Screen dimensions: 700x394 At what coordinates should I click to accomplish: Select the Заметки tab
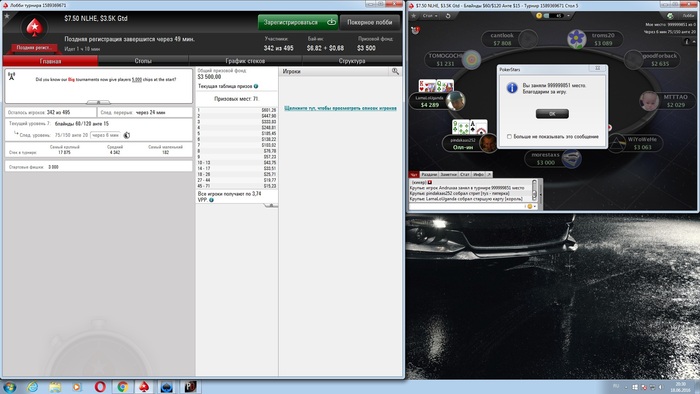coord(449,174)
